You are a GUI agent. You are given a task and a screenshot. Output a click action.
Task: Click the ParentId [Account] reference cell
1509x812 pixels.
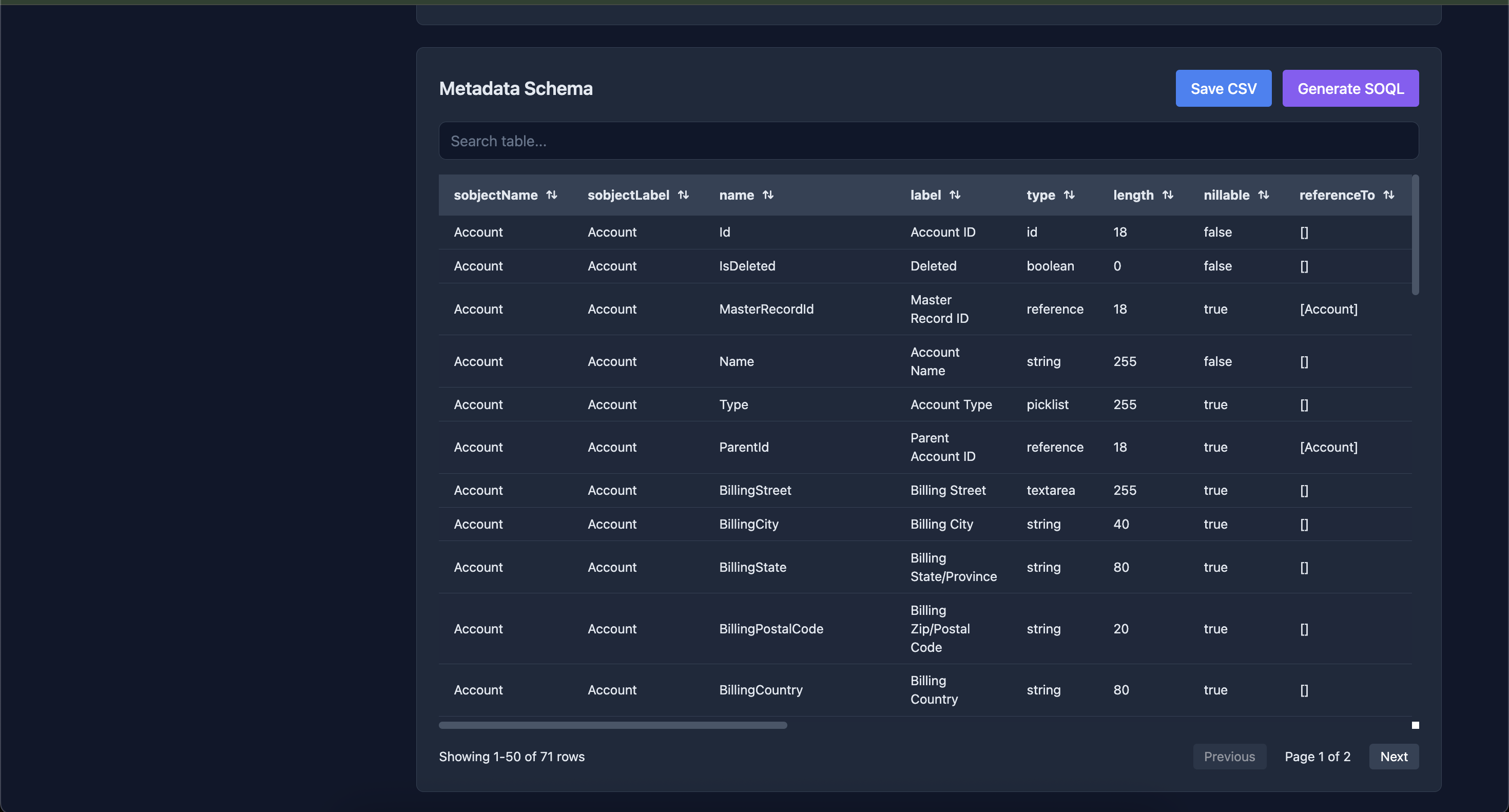point(1328,448)
